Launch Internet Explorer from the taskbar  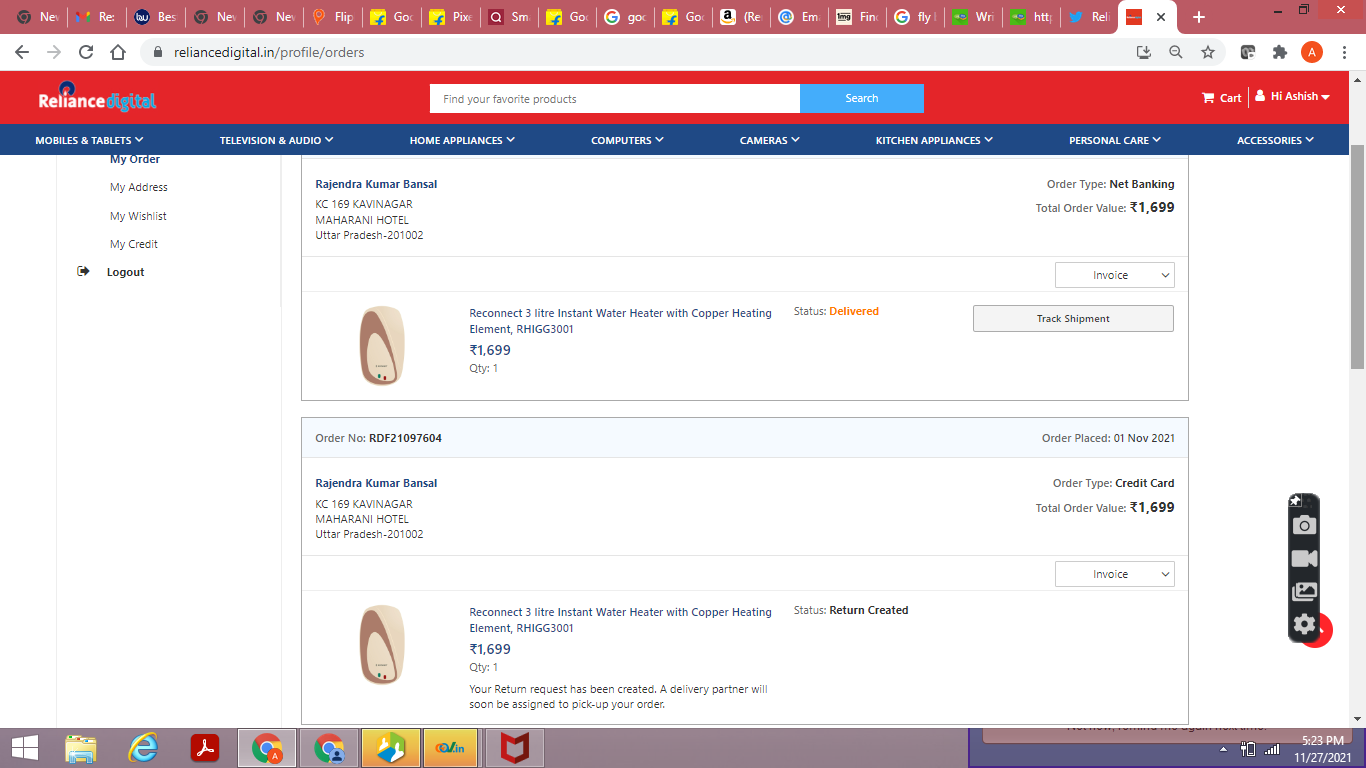[143, 748]
